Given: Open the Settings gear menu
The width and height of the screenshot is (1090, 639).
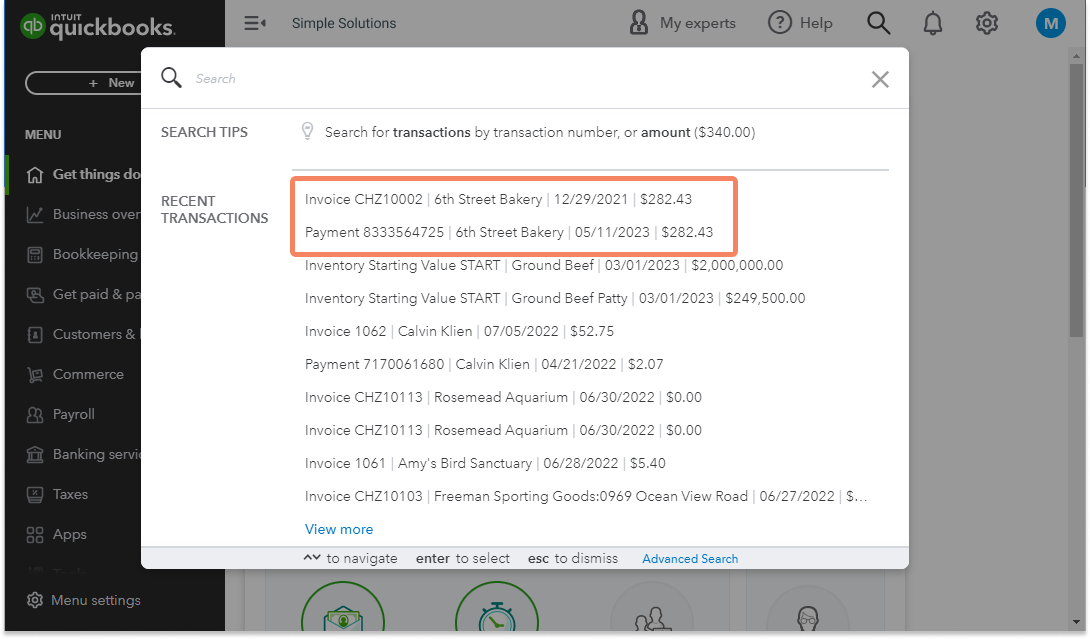Looking at the screenshot, I should tap(986, 23).
